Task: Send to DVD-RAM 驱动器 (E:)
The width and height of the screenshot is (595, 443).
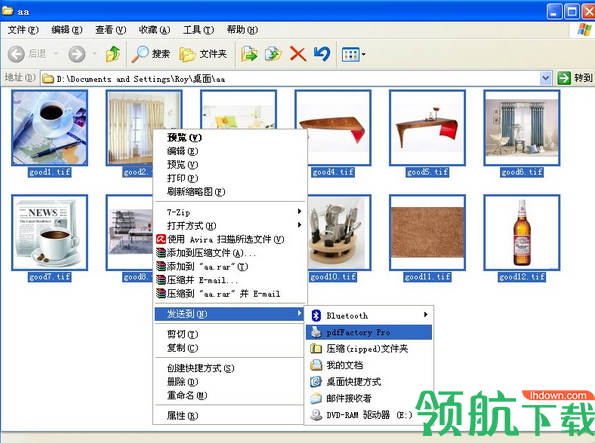Action: (x=369, y=415)
